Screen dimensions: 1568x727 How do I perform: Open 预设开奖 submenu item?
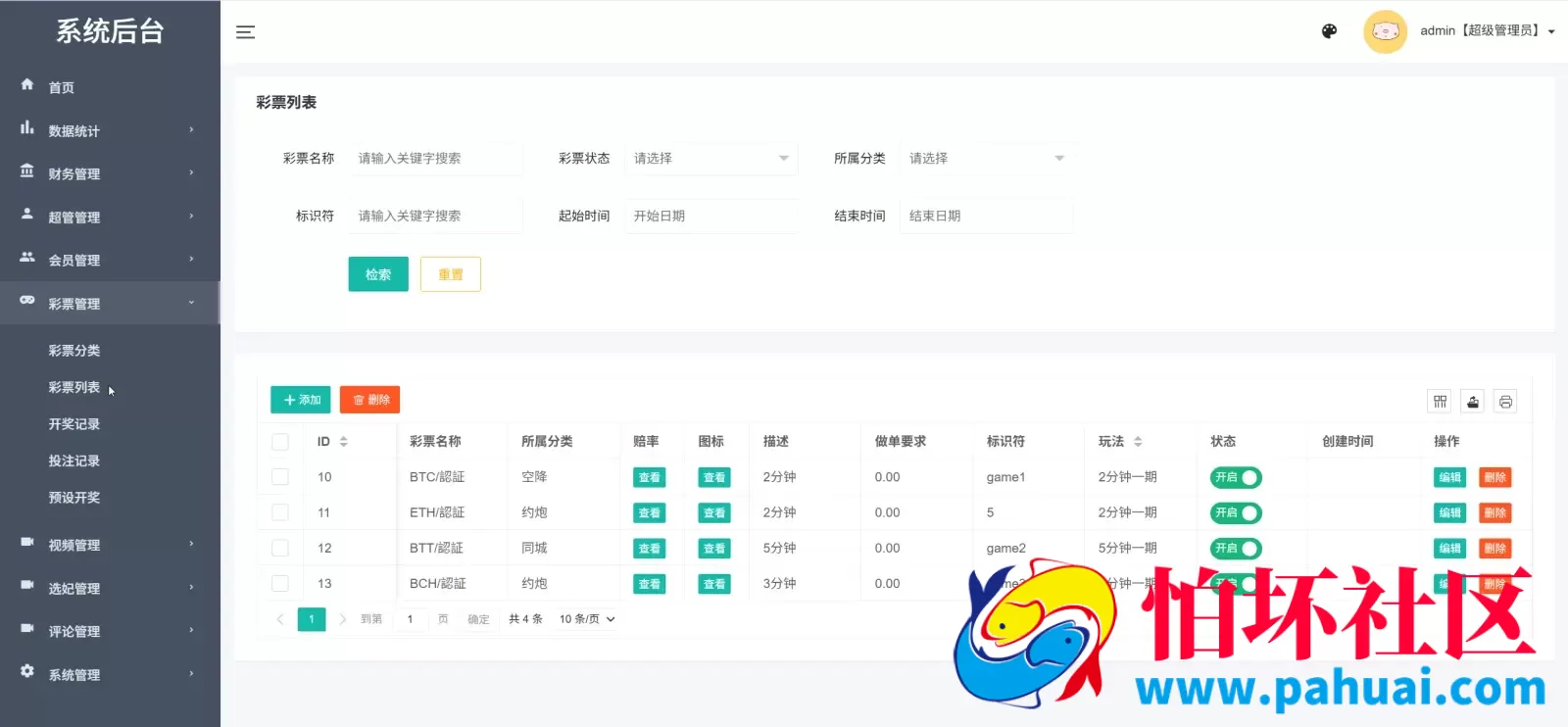pyautogui.click(x=74, y=498)
